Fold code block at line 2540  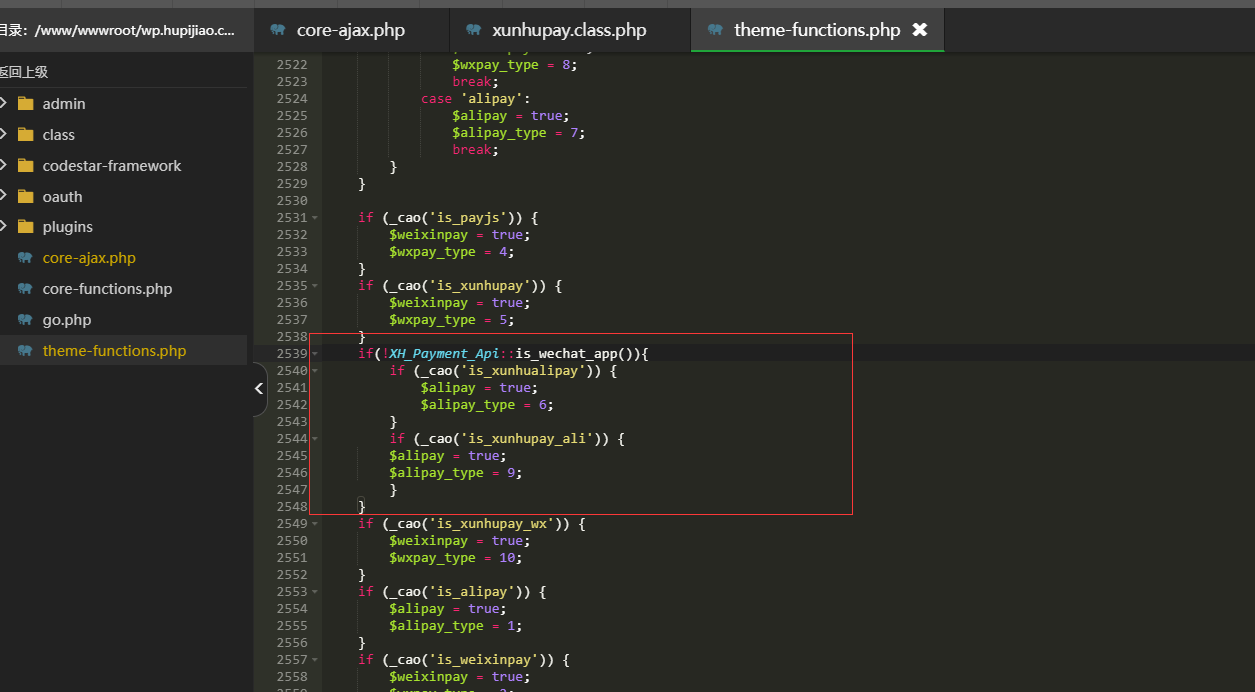click(315, 371)
